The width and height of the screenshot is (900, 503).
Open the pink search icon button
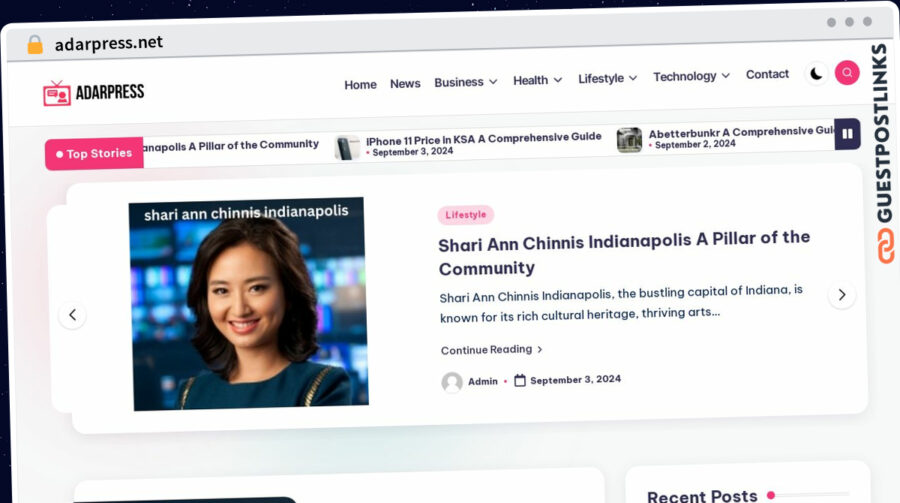tap(847, 72)
